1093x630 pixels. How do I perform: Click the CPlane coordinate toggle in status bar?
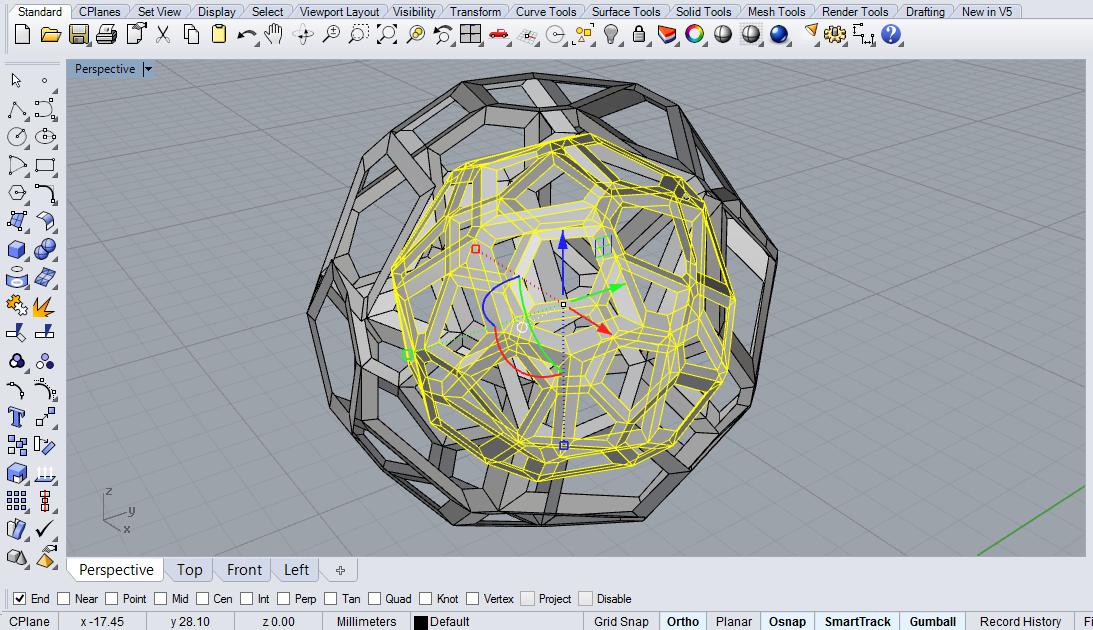pos(29,622)
